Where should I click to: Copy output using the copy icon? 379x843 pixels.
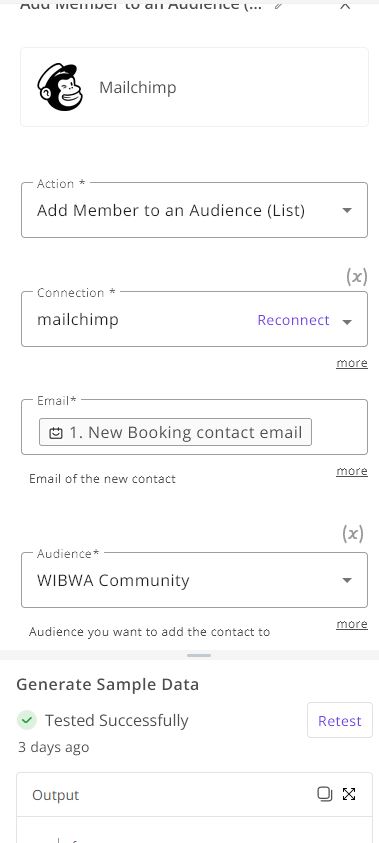tap(325, 794)
